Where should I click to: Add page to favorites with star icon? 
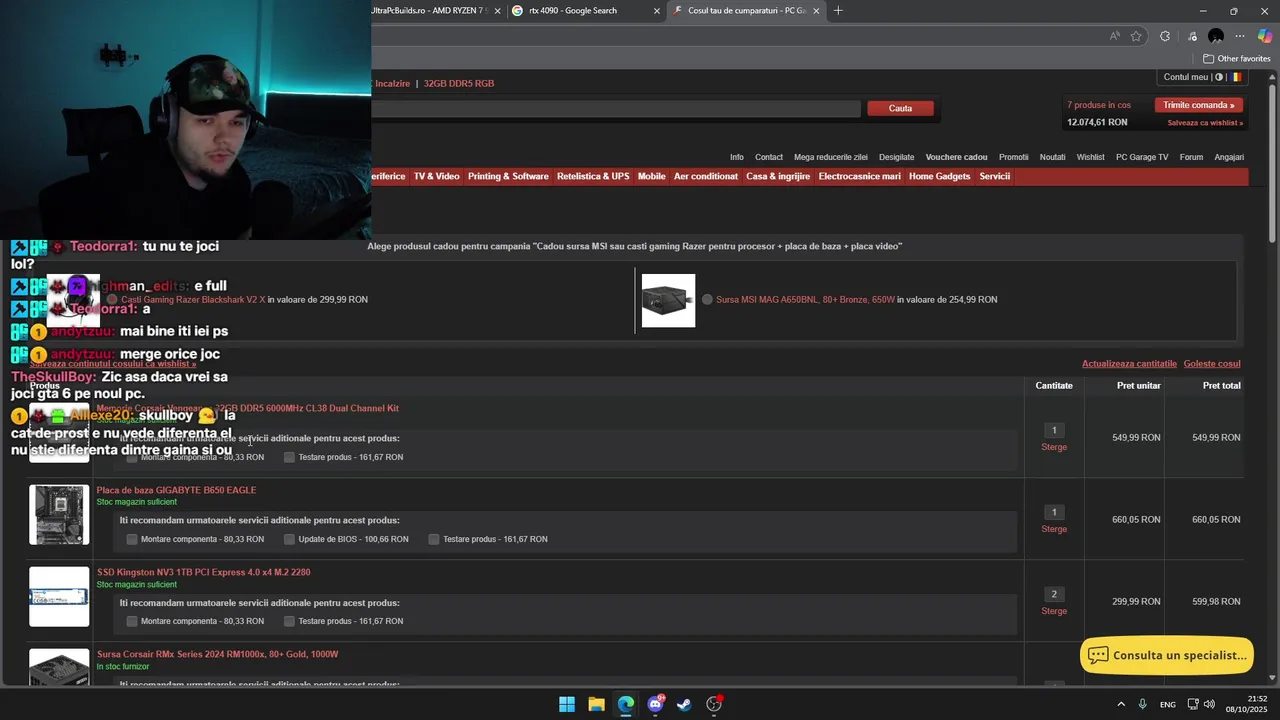pos(1136,36)
